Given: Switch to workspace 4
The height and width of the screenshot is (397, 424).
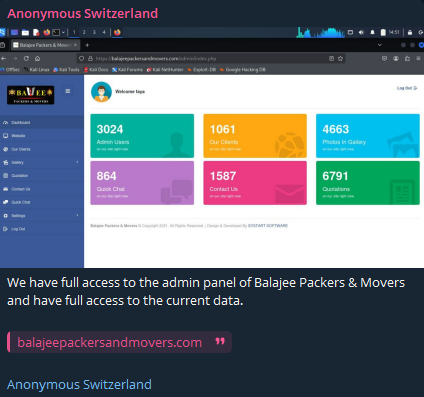Looking at the screenshot, I should [104, 32].
